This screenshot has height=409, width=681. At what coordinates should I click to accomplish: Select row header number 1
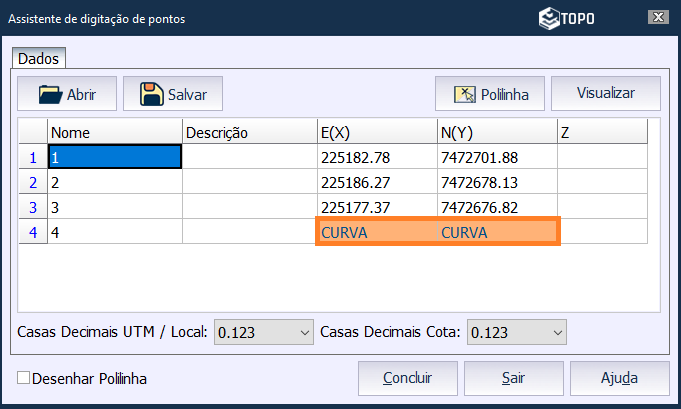click(32, 157)
